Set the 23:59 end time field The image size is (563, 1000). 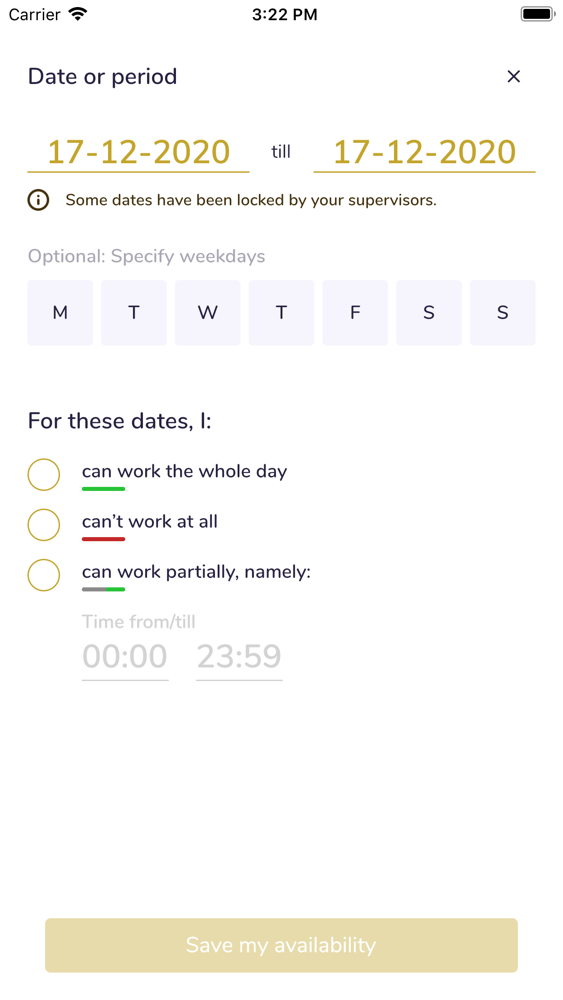point(239,658)
